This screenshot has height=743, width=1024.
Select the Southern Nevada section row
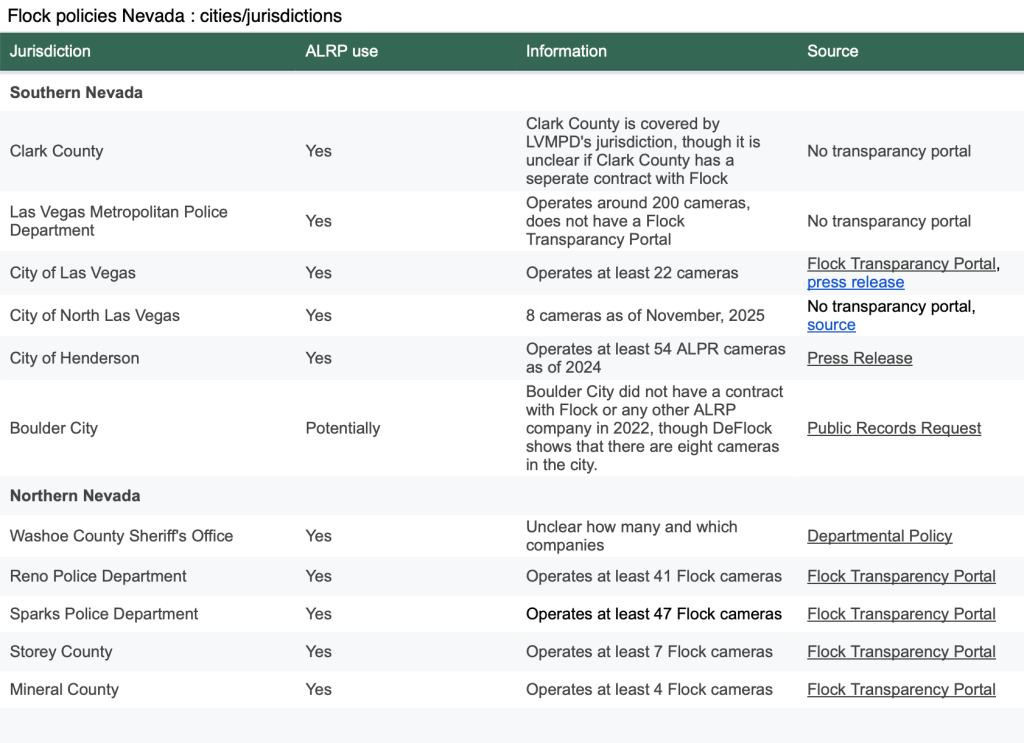[512, 93]
